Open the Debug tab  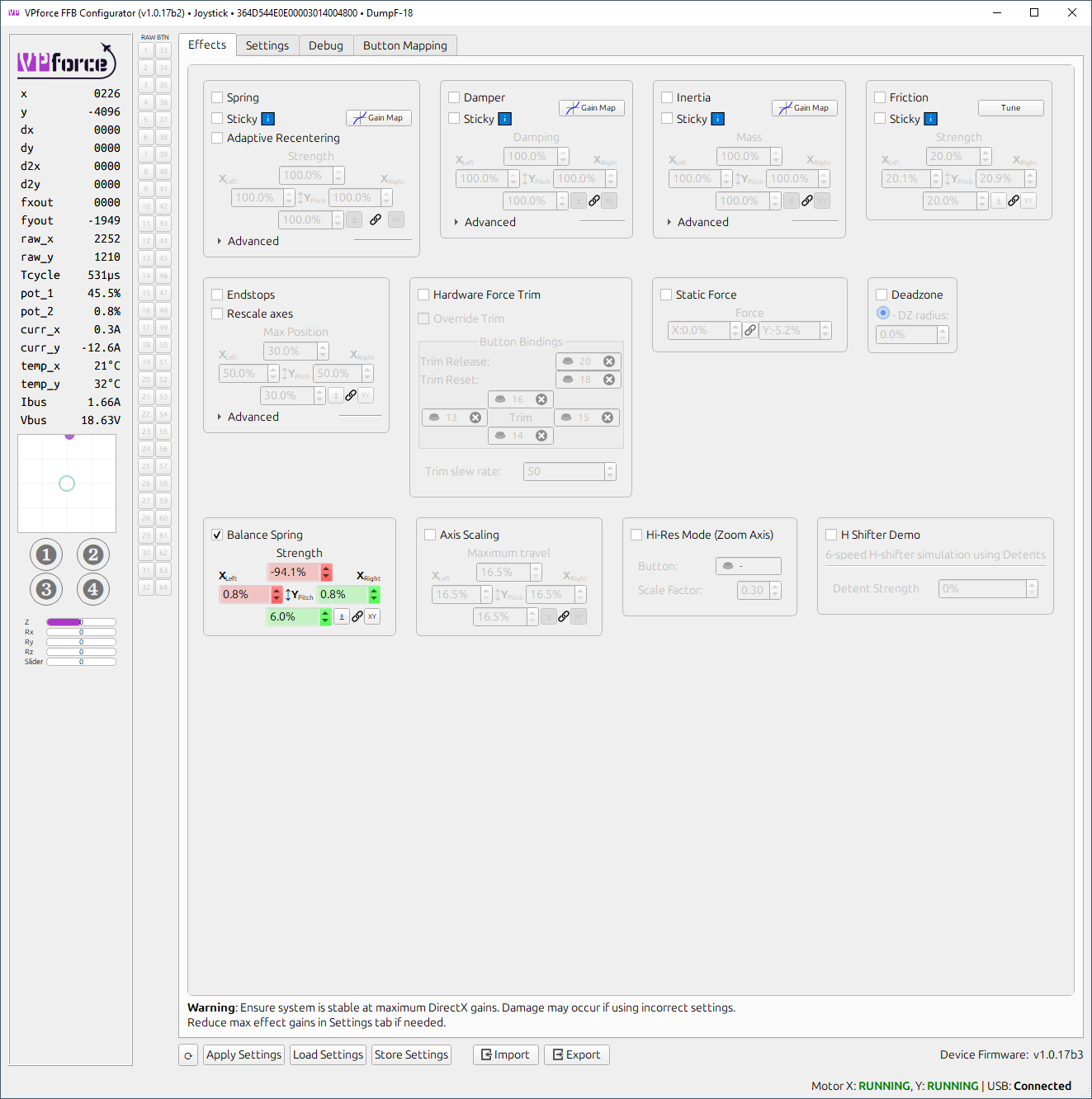tap(326, 45)
